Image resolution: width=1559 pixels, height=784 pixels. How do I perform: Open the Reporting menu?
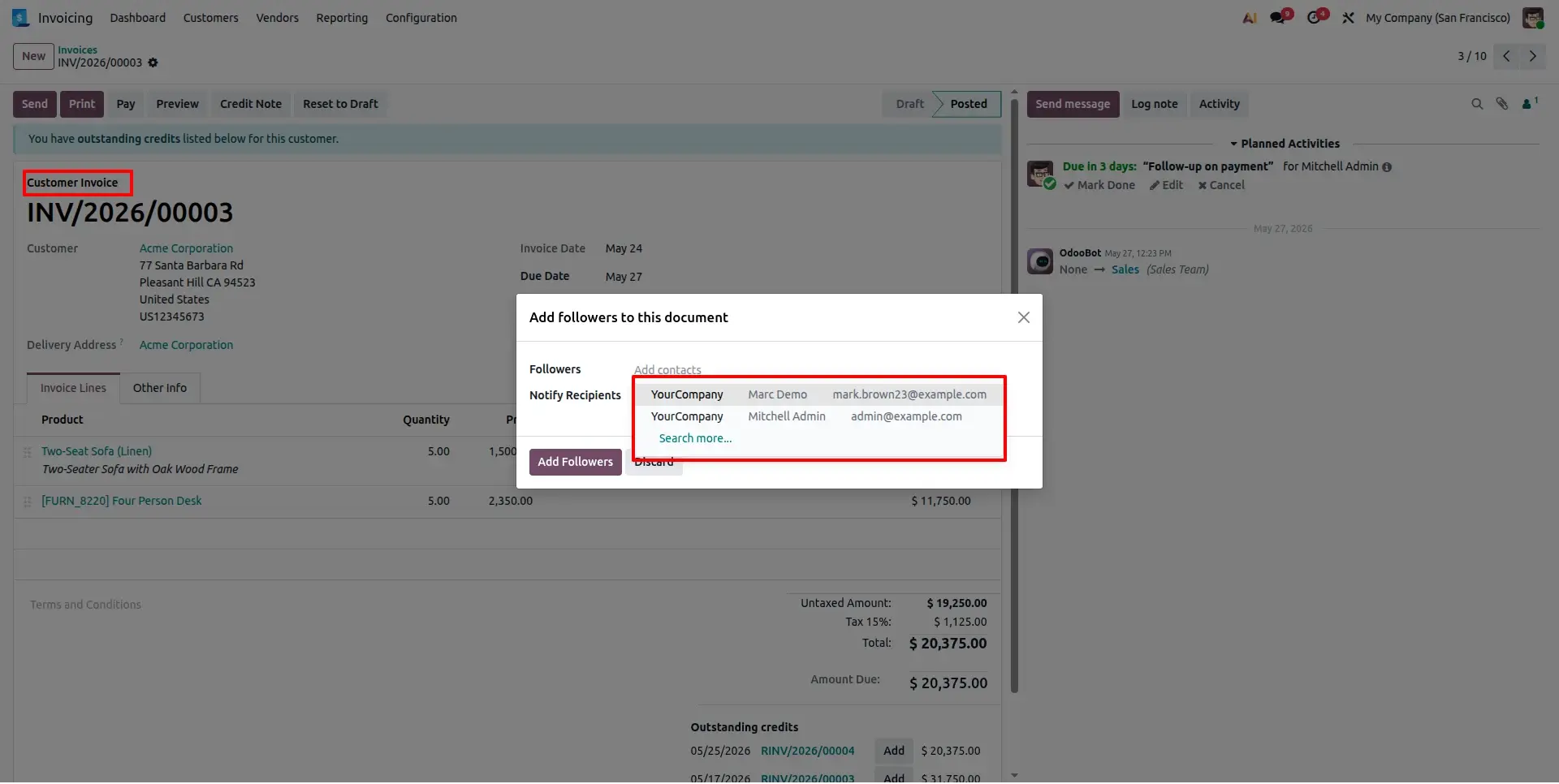[x=342, y=18]
